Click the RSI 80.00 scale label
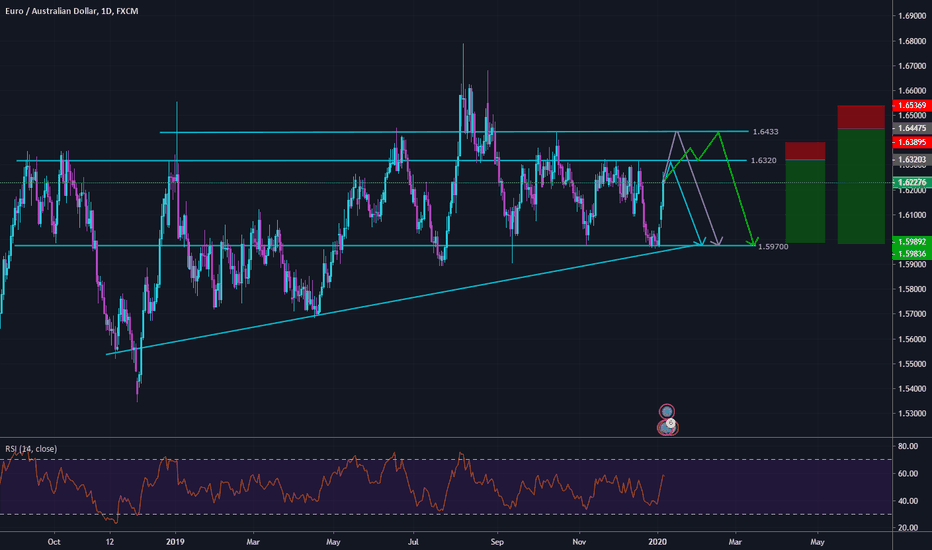Viewport: 932px width, 550px height. coord(908,446)
